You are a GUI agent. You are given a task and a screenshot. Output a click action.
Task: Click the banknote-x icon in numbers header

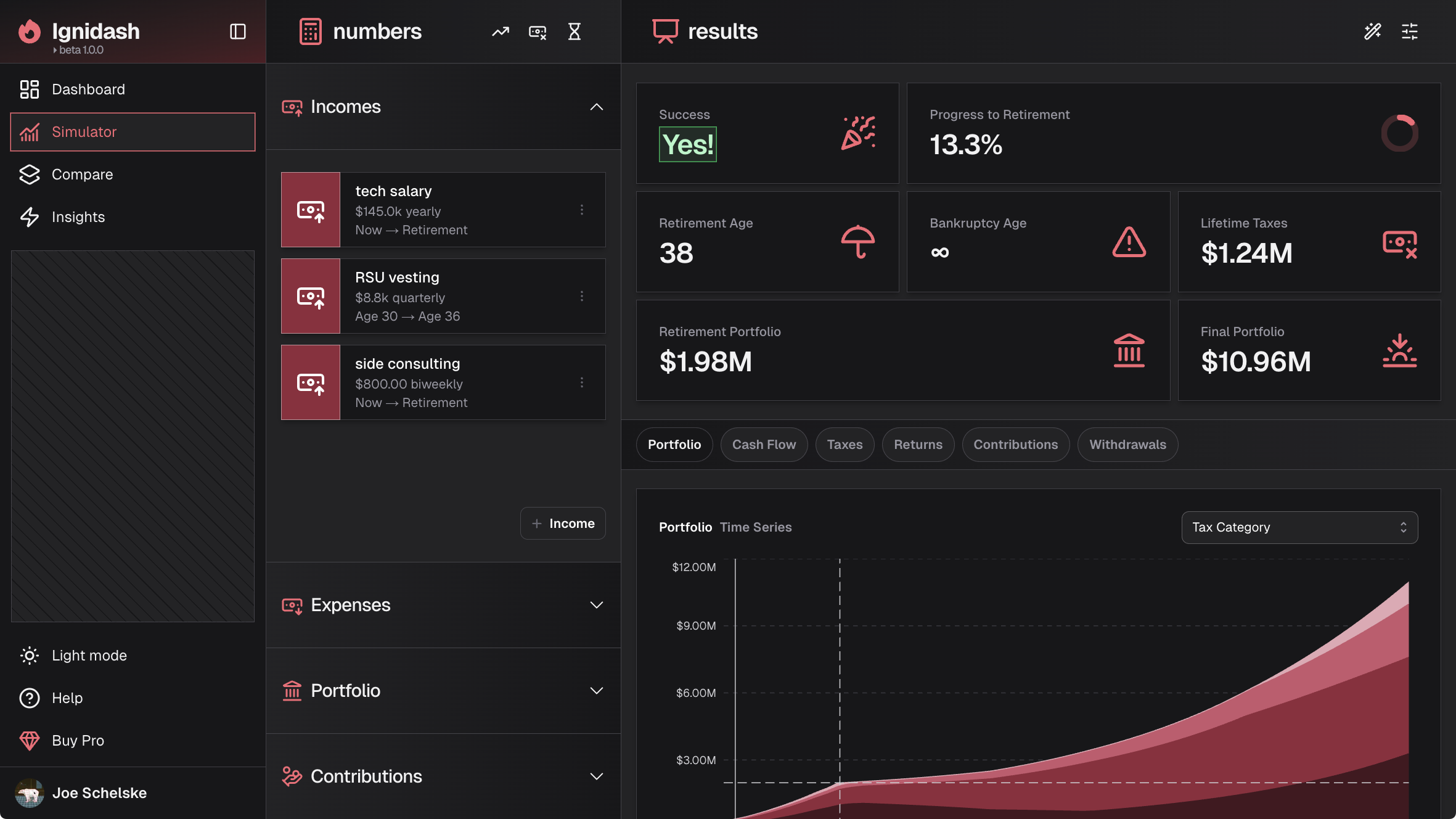click(x=538, y=31)
